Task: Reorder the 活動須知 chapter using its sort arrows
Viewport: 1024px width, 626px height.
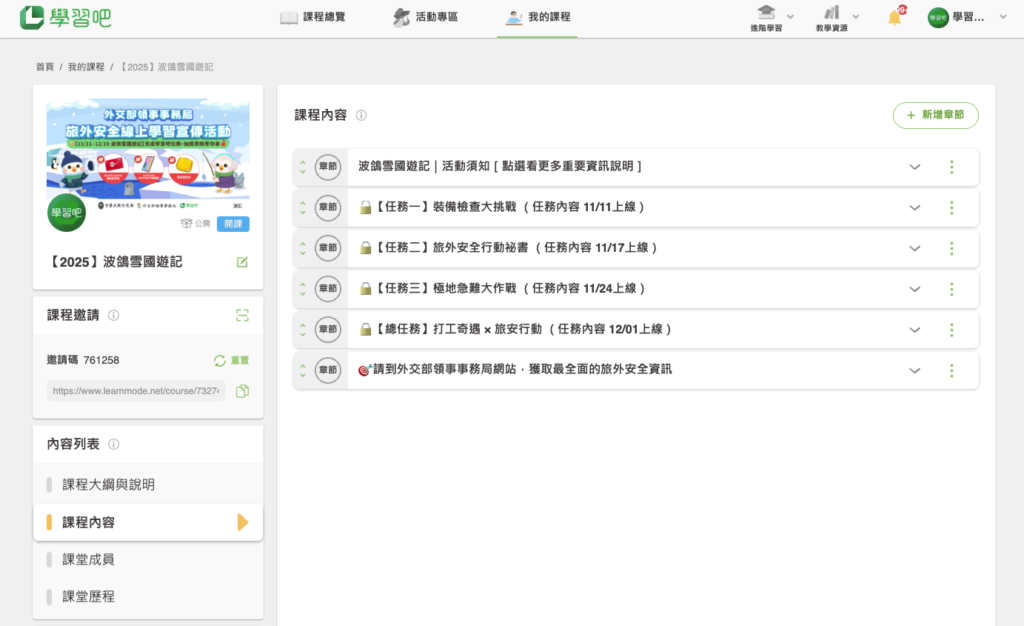Action: (x=301, y=167)
